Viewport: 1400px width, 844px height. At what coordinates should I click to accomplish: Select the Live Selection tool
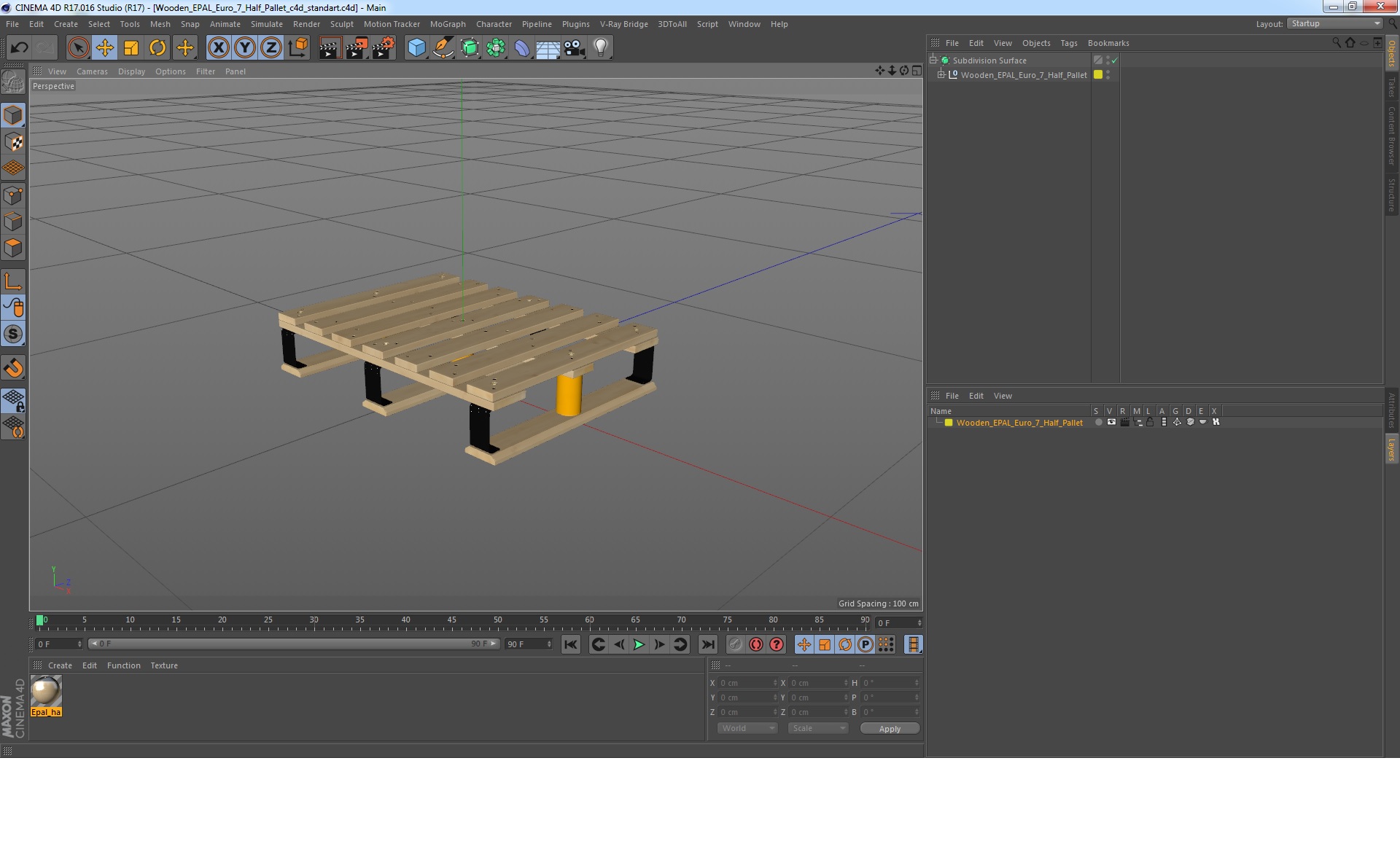tap(78, 48)
